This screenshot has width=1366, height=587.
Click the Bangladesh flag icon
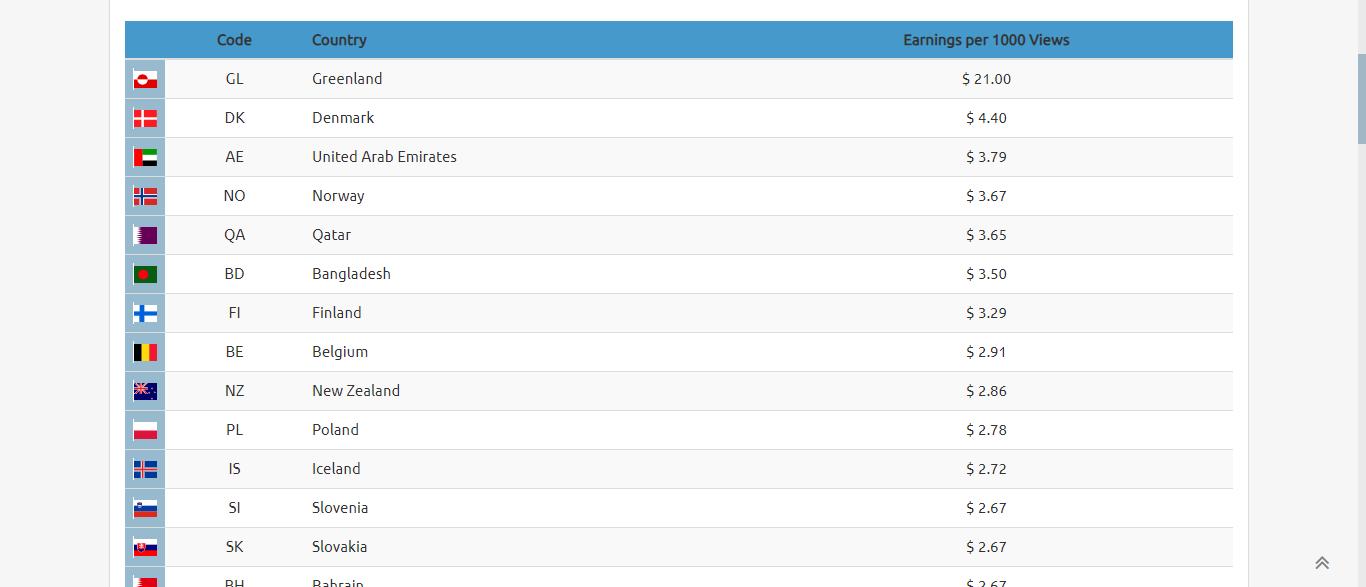[x=145, y=274]
